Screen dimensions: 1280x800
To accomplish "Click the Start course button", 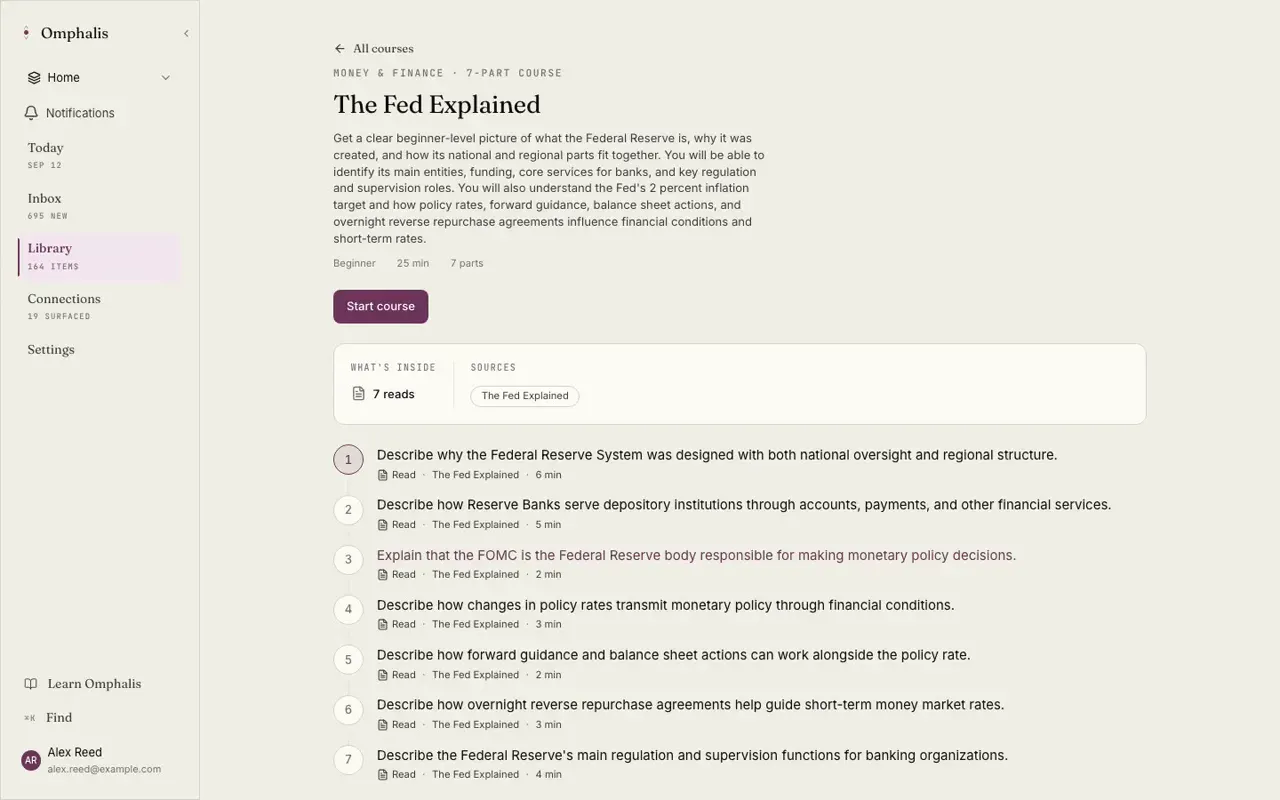I will pyautogui.click(x=381, y=307).
